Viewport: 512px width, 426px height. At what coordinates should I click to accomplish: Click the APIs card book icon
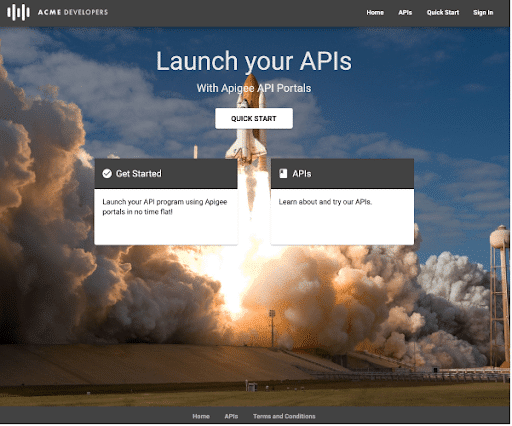coord(283,174)
